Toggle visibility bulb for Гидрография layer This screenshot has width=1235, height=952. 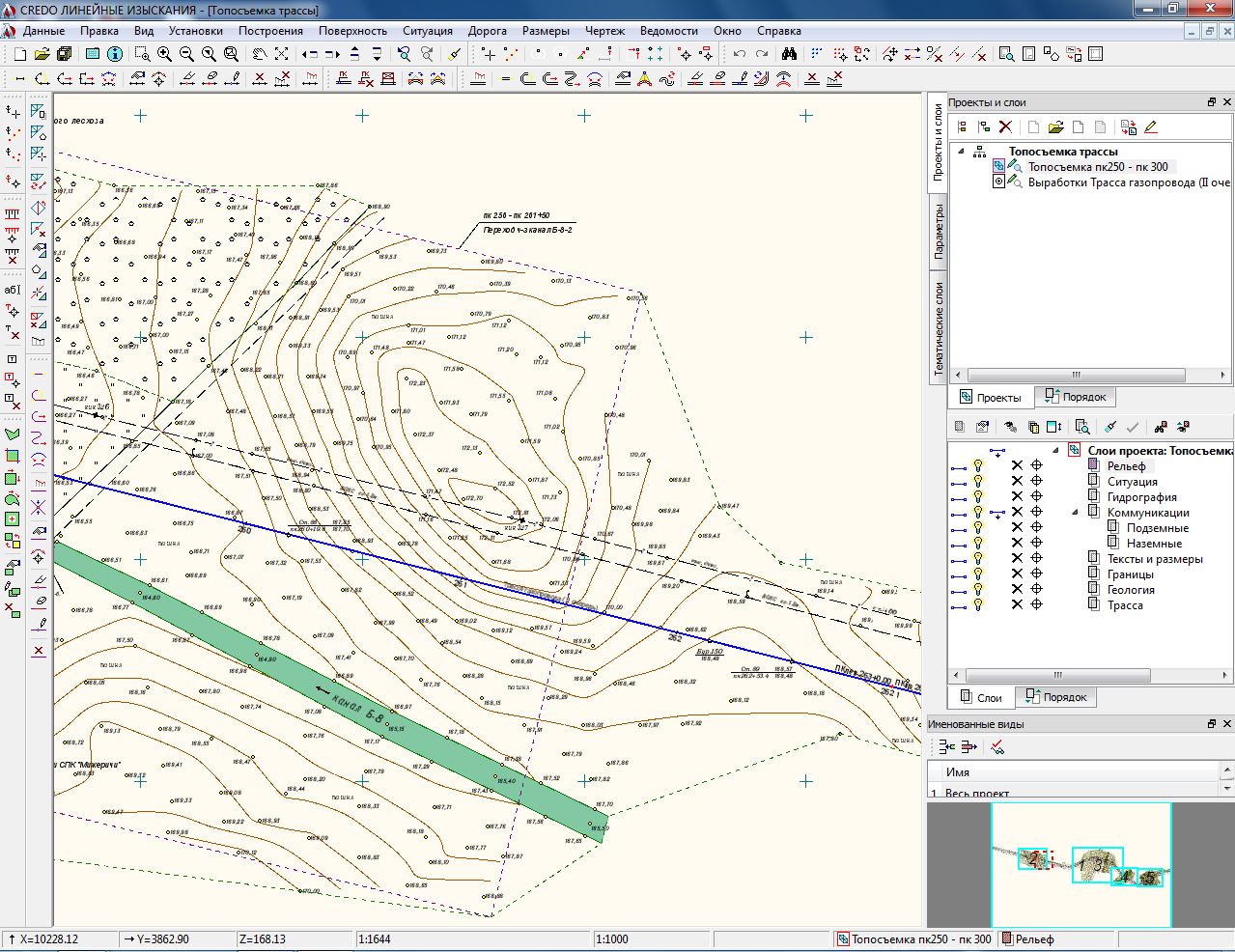click(x=978, y=496)
